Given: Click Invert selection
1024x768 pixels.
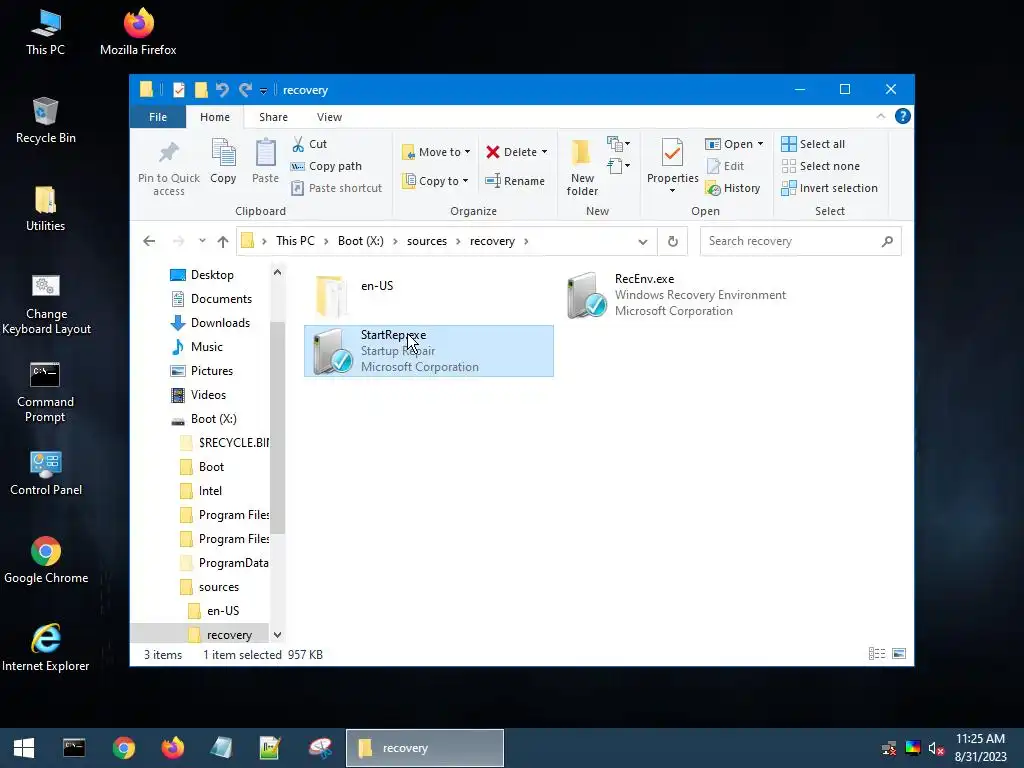Looking at the screenshot, I should tap(829, 188).
